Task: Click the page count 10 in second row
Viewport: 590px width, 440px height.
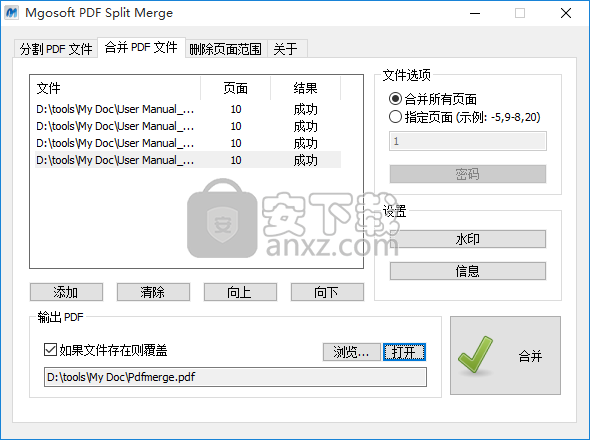Action: 236,126
